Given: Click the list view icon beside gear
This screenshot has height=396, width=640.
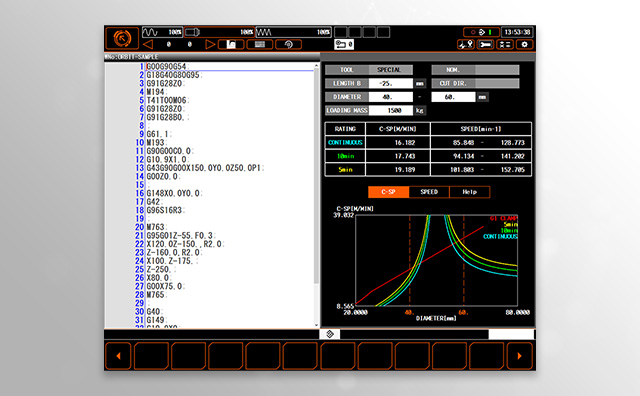Looking at the screenshot, I should 505,44.
